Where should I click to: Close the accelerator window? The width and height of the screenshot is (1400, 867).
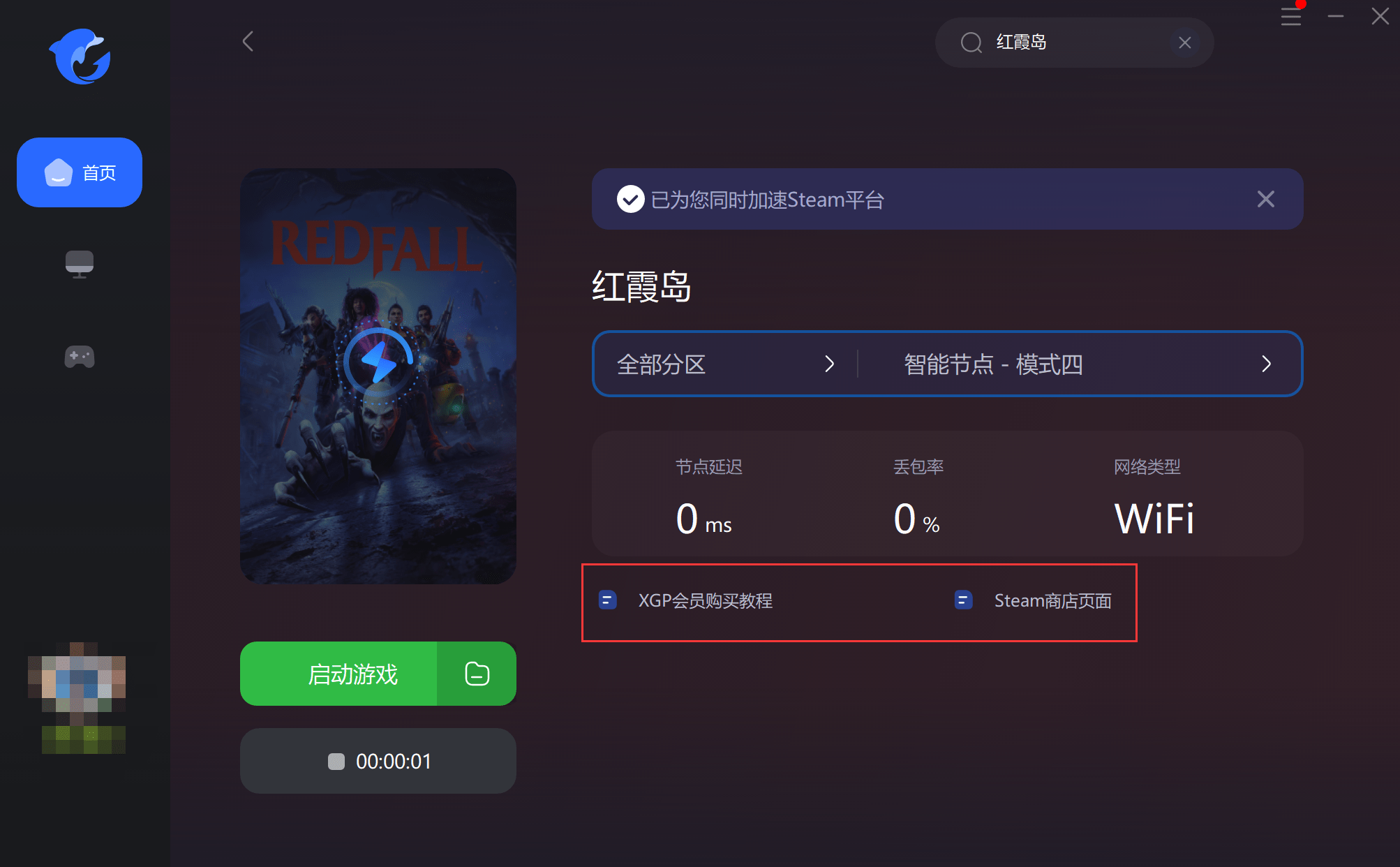point(1380,16)
